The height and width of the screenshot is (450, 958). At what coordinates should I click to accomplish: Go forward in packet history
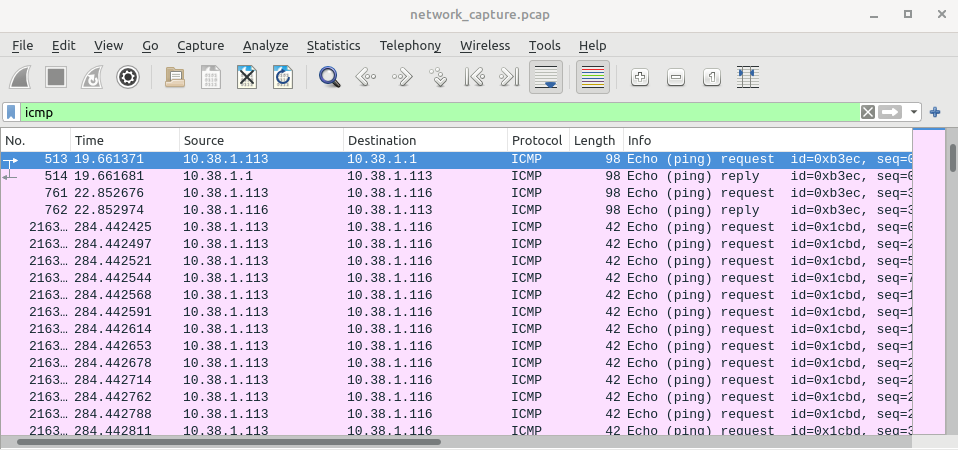[401, 78]
